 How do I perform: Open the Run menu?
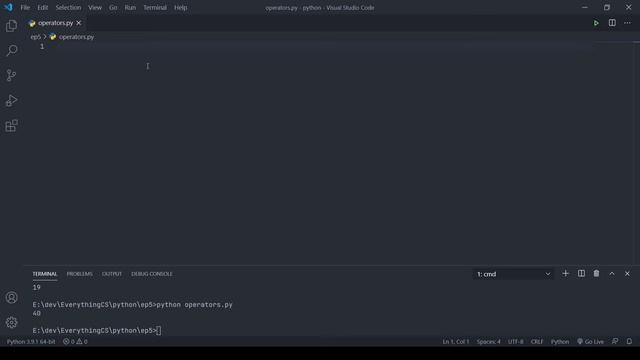tap(130, 7)
